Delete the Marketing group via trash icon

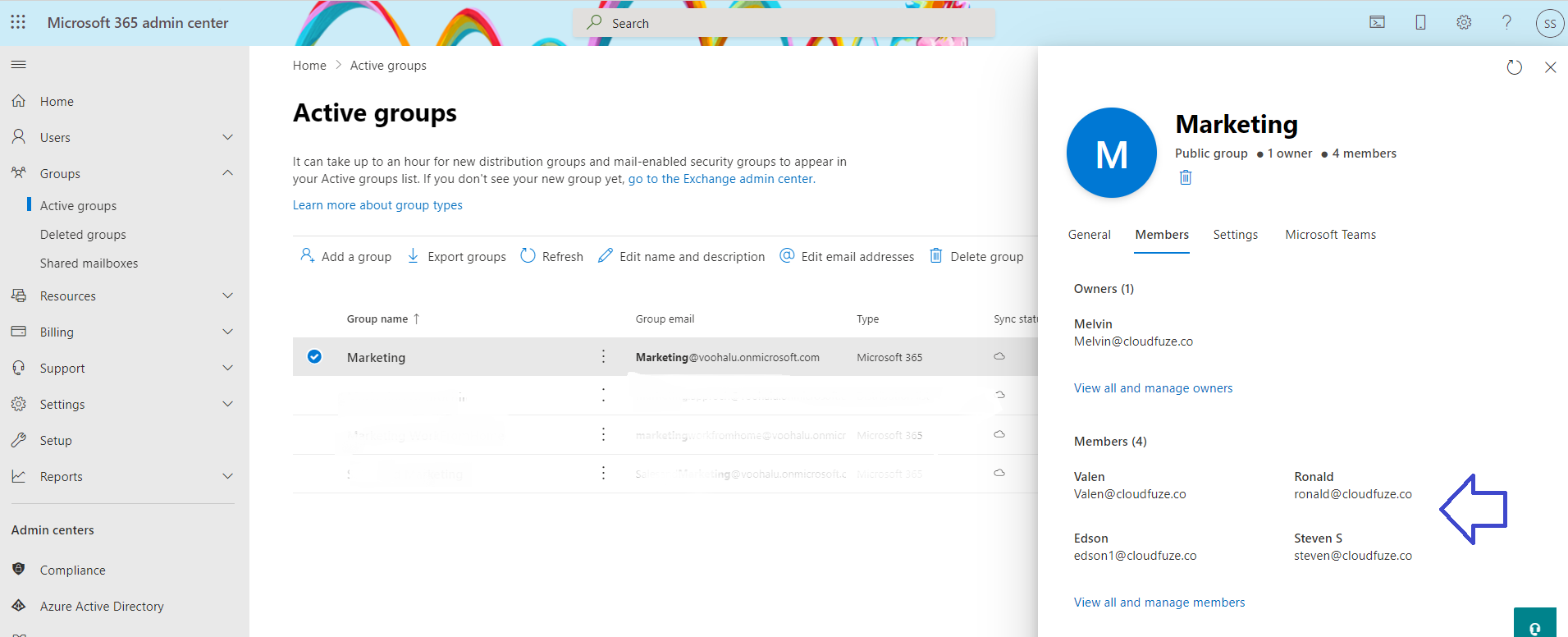pos(1185,177)
